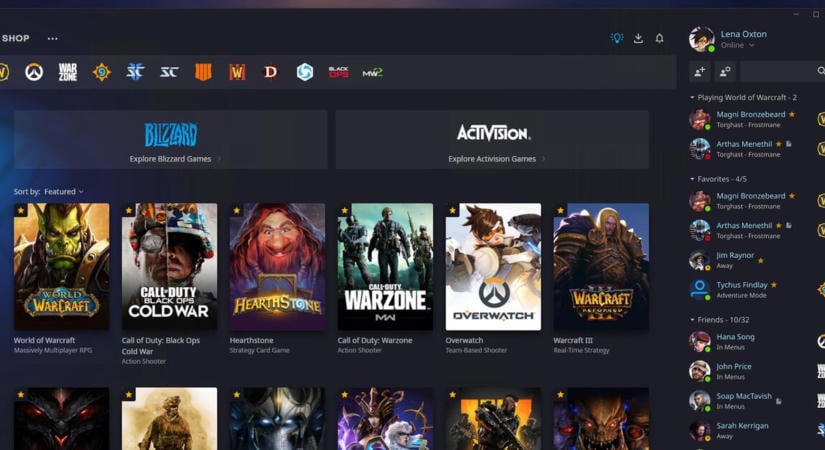Image resolution: width=825 pixels, height=450 pixels.
Task: Click the Activision logo banner
Action: pyautogui.click(x=493, y=133)
